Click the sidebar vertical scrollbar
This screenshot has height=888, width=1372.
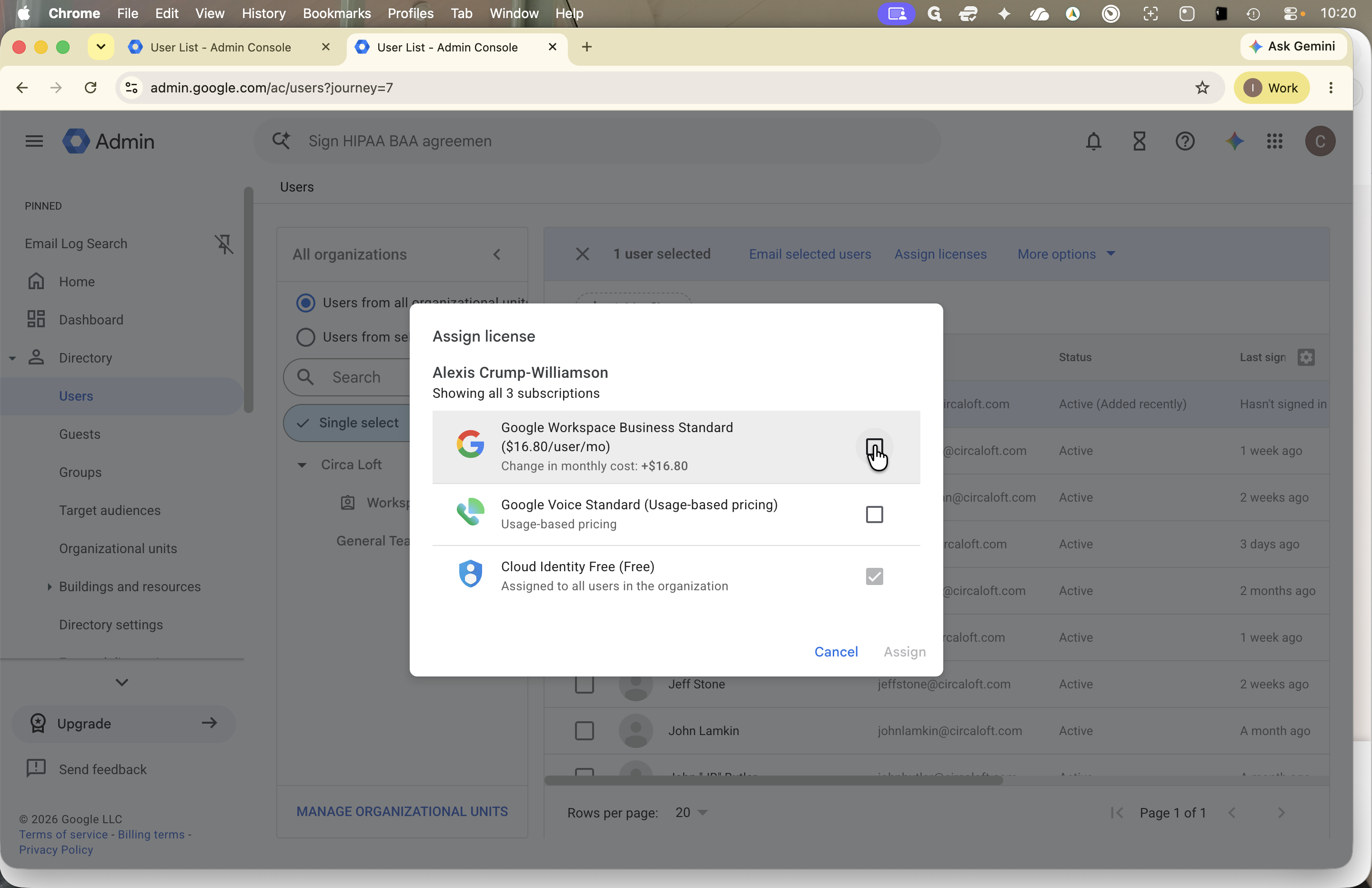coord(249,300)
